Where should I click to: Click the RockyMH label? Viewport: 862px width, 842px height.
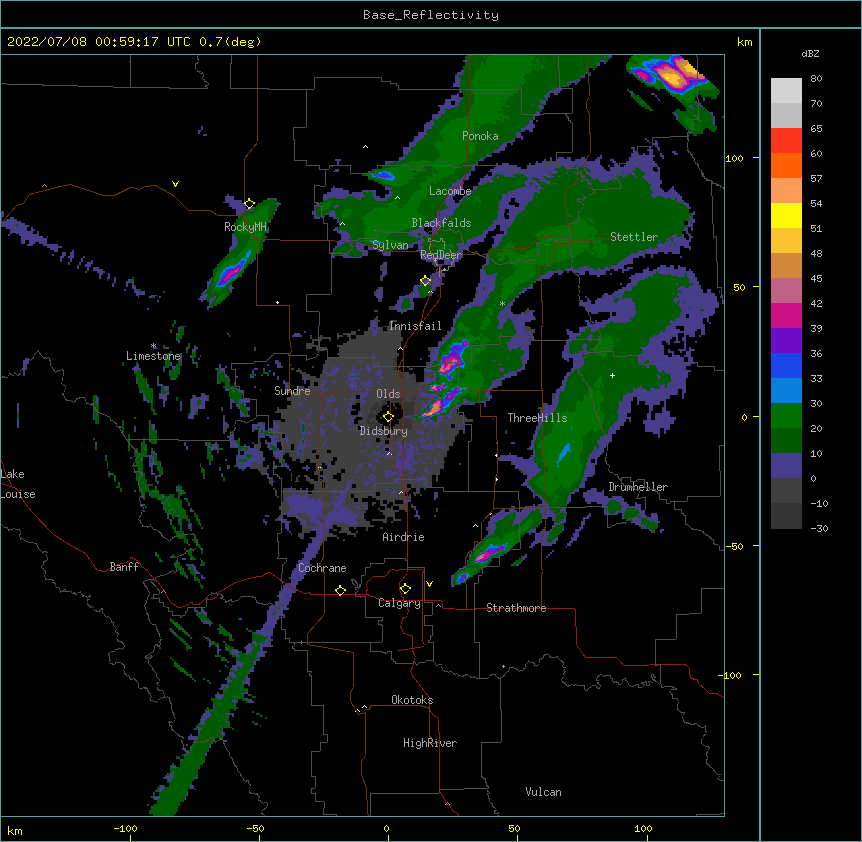[245, 227]
